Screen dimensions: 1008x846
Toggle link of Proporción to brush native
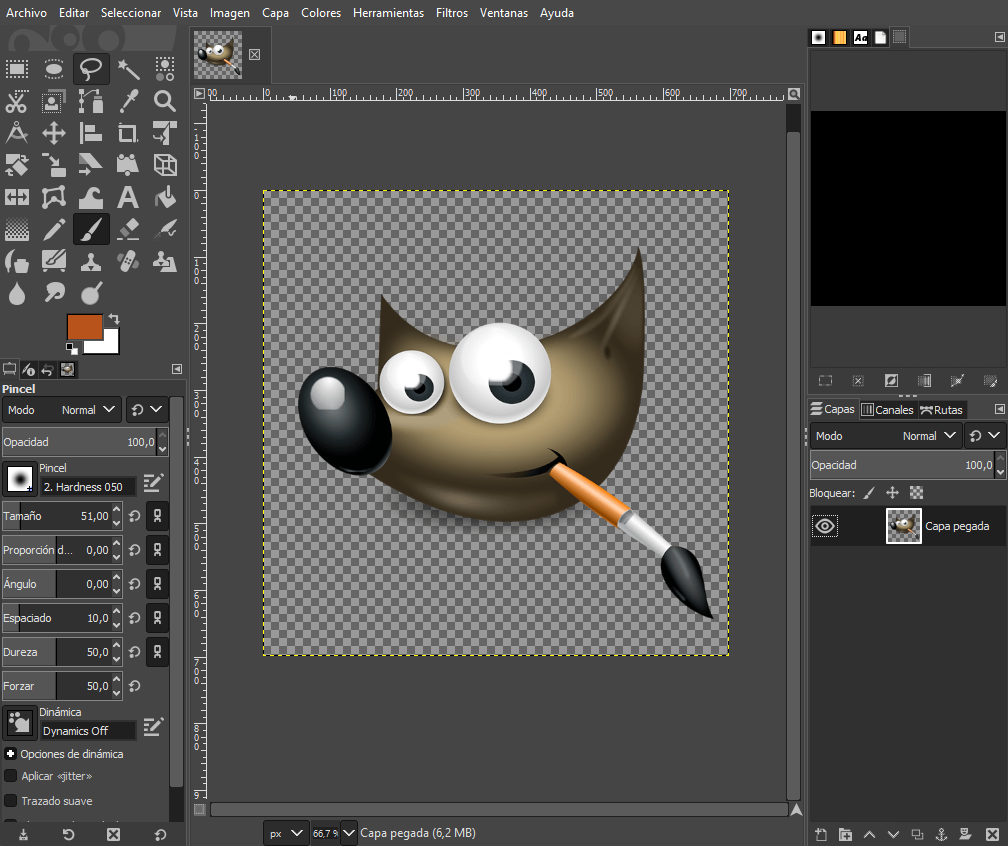(x=158, y=550)
